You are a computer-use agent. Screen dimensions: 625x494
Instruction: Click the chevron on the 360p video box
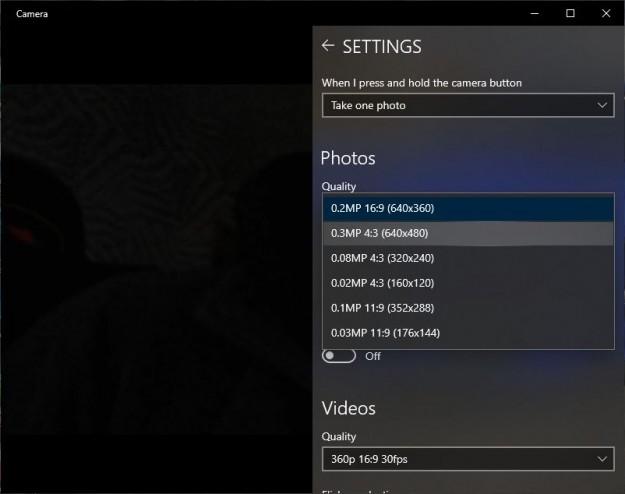click(x=602, y=458)
